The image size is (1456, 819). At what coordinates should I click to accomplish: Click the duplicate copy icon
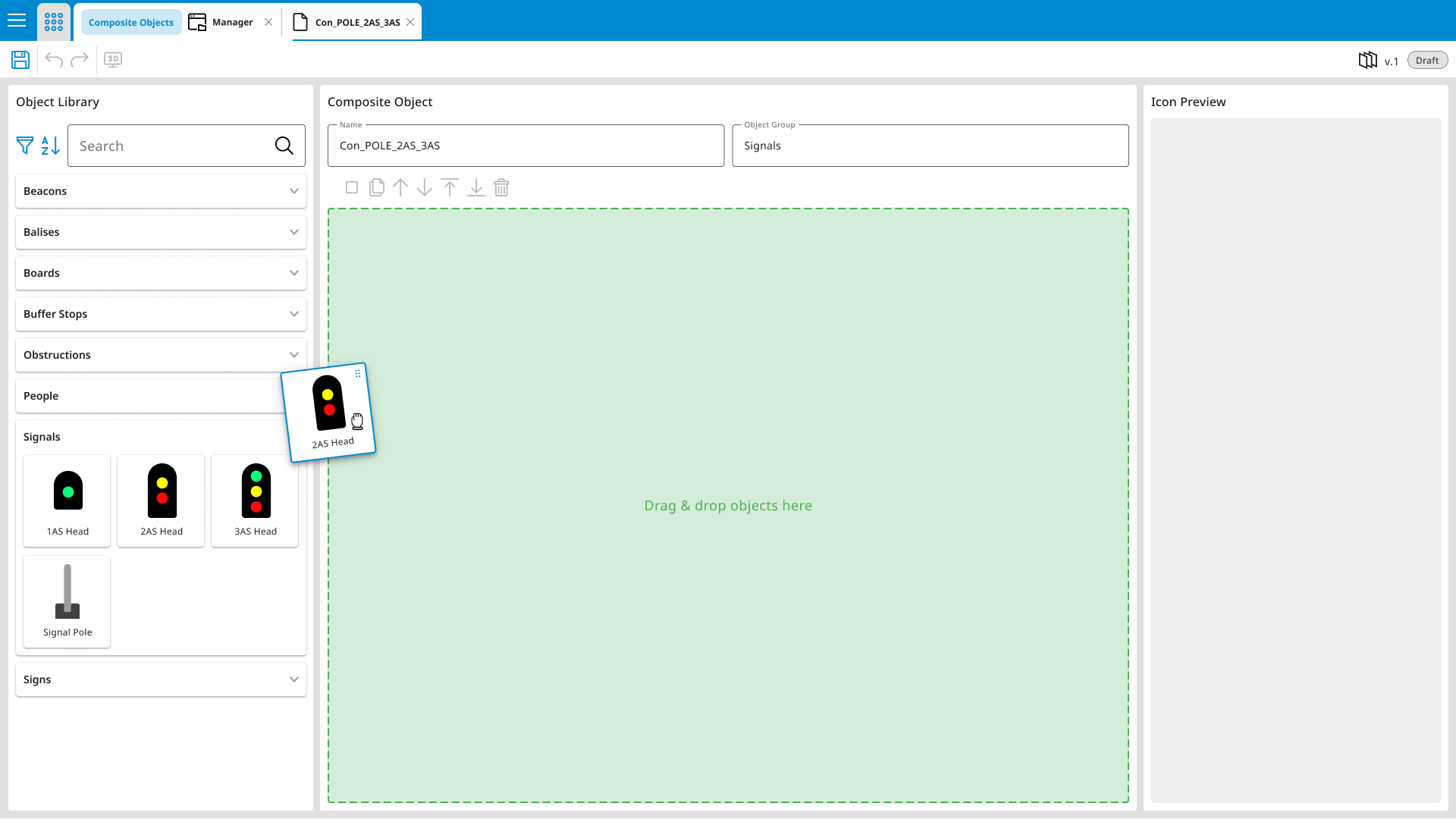click(376, 187)
